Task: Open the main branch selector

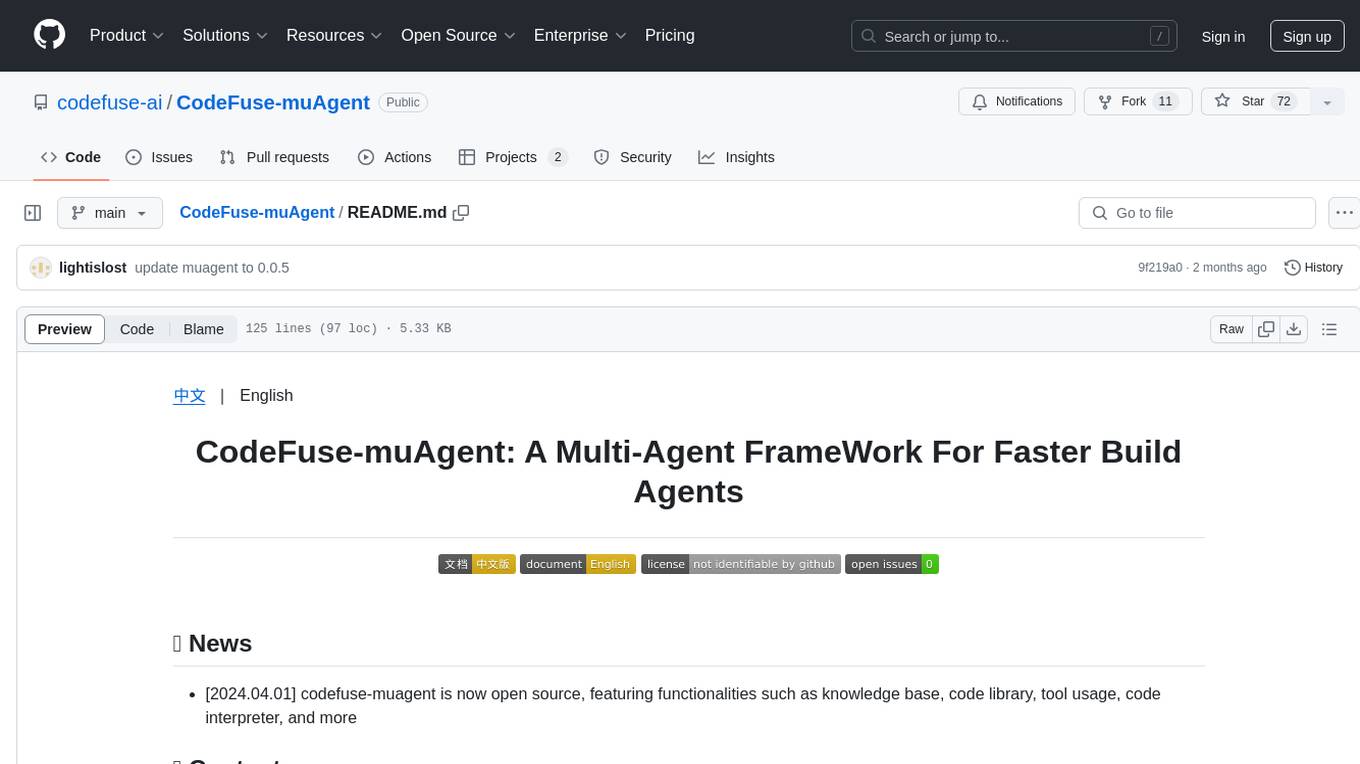Action: pos(110,213)
